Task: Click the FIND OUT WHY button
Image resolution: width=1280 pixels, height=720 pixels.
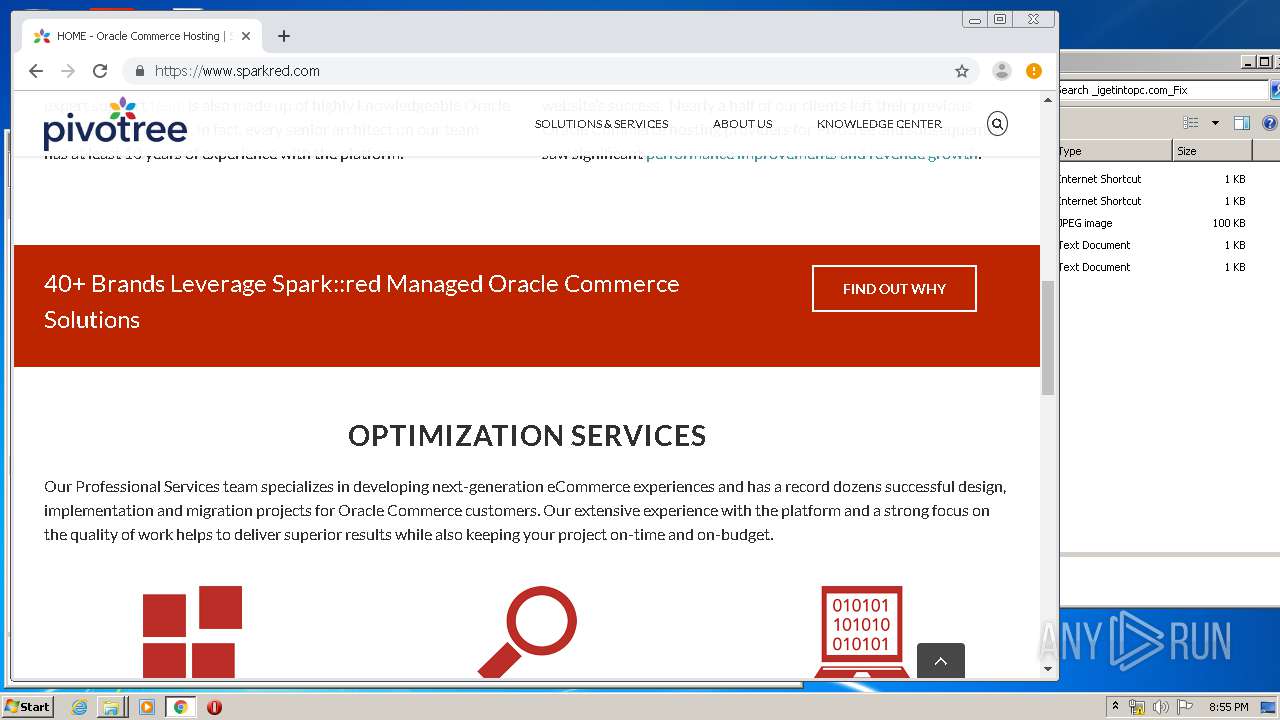Action: tap(894, 288)
